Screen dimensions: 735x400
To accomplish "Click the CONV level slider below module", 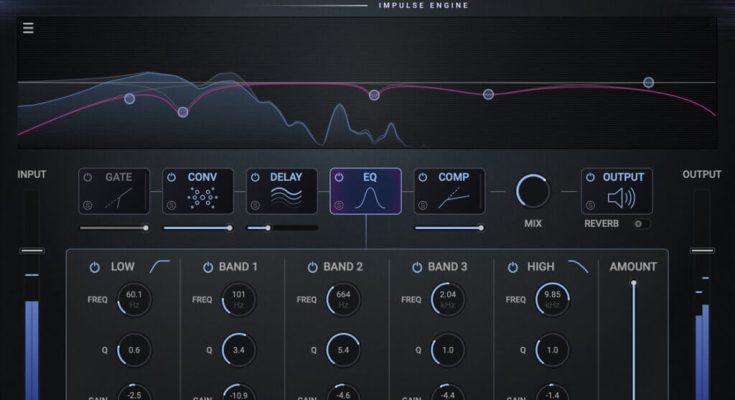I will tap(229, 228).
